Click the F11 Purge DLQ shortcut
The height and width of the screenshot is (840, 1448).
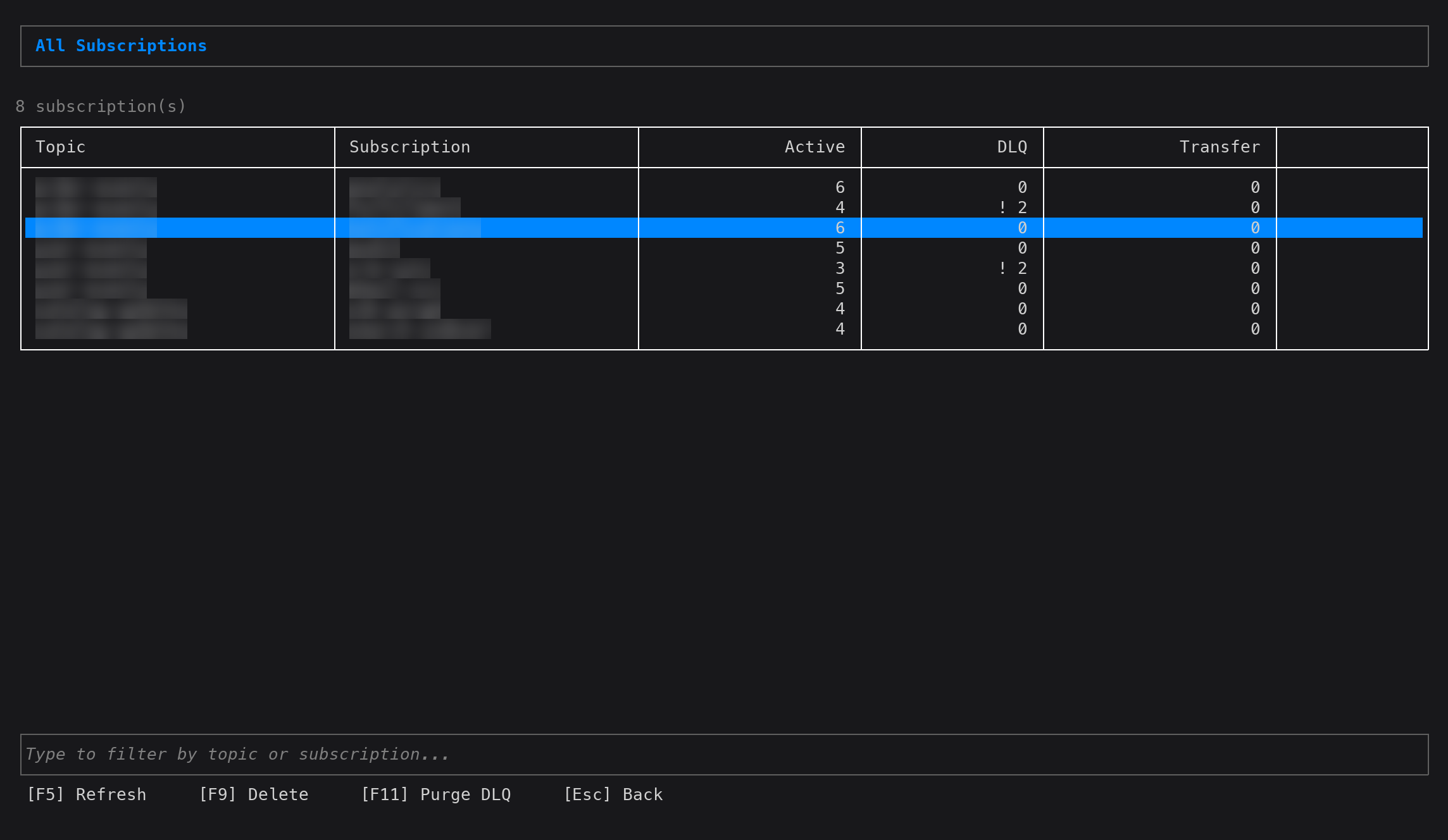[x=436, y=794]
